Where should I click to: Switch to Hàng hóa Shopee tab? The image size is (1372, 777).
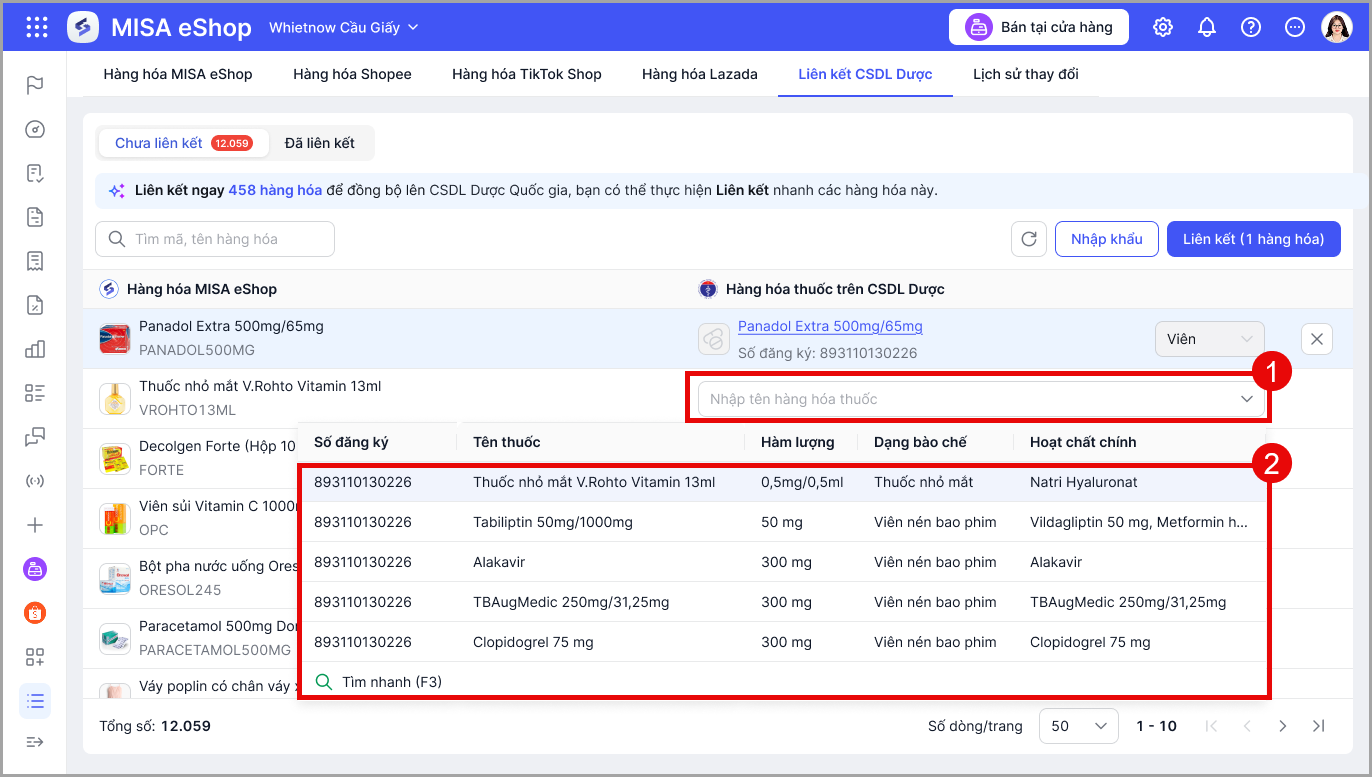352,74
